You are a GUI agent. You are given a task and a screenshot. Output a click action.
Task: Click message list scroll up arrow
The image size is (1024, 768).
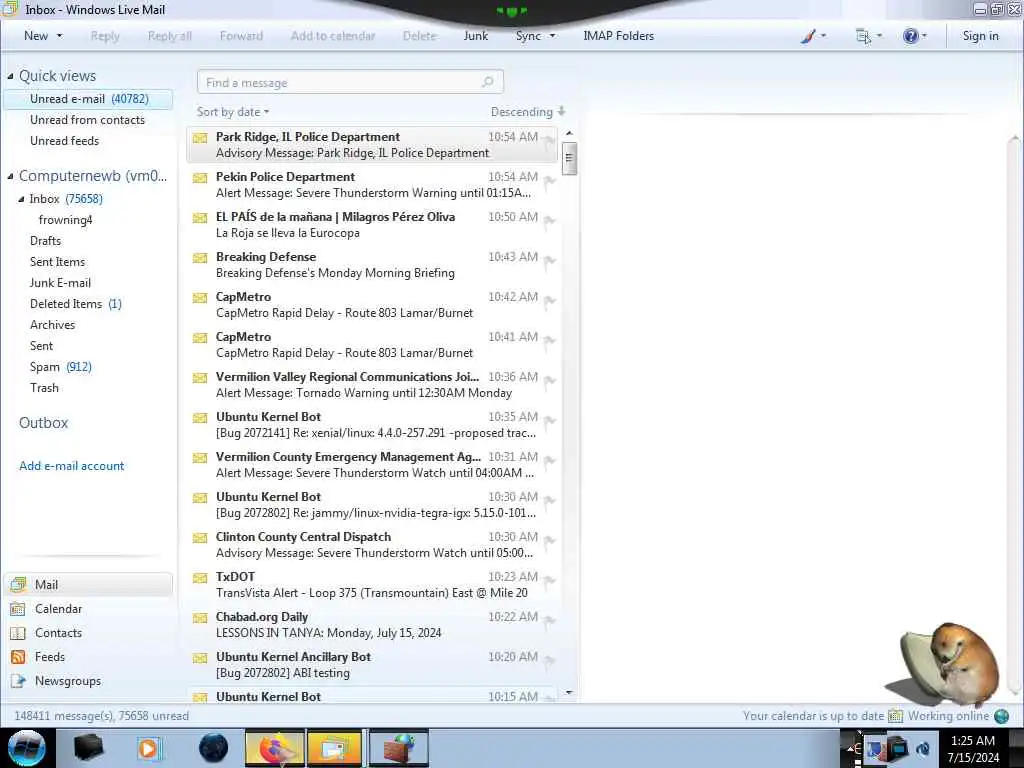tap(569, 134)
